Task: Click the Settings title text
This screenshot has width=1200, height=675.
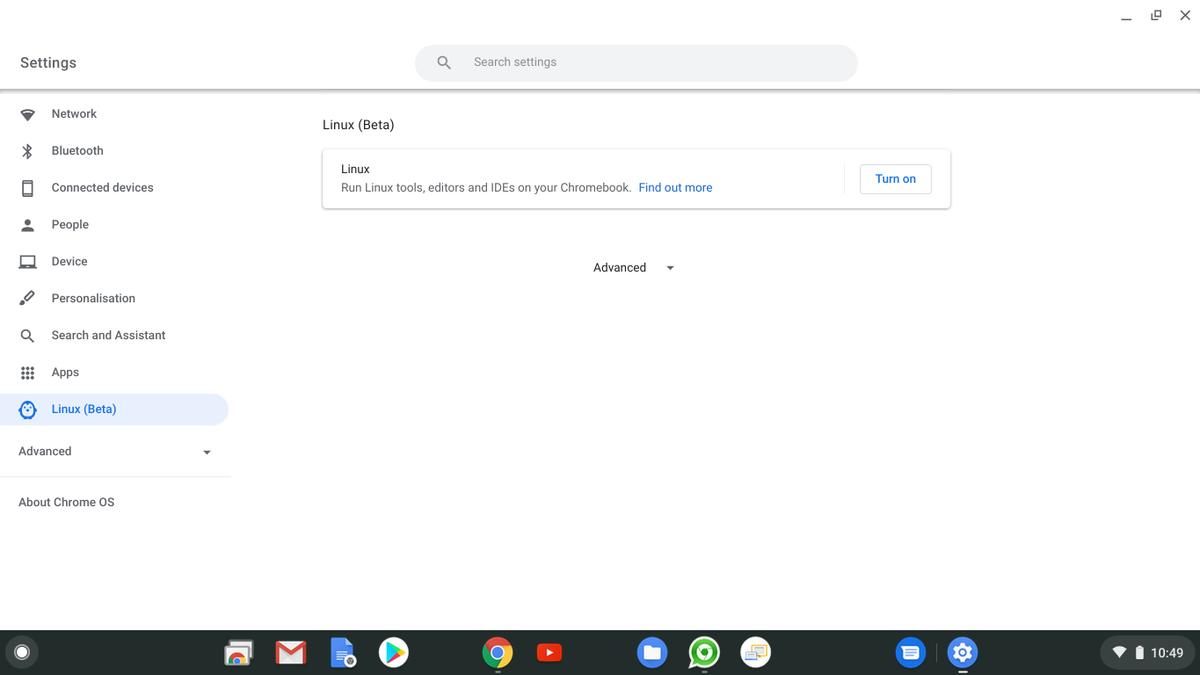Action: pyautogui.click(x=48, y=63)
